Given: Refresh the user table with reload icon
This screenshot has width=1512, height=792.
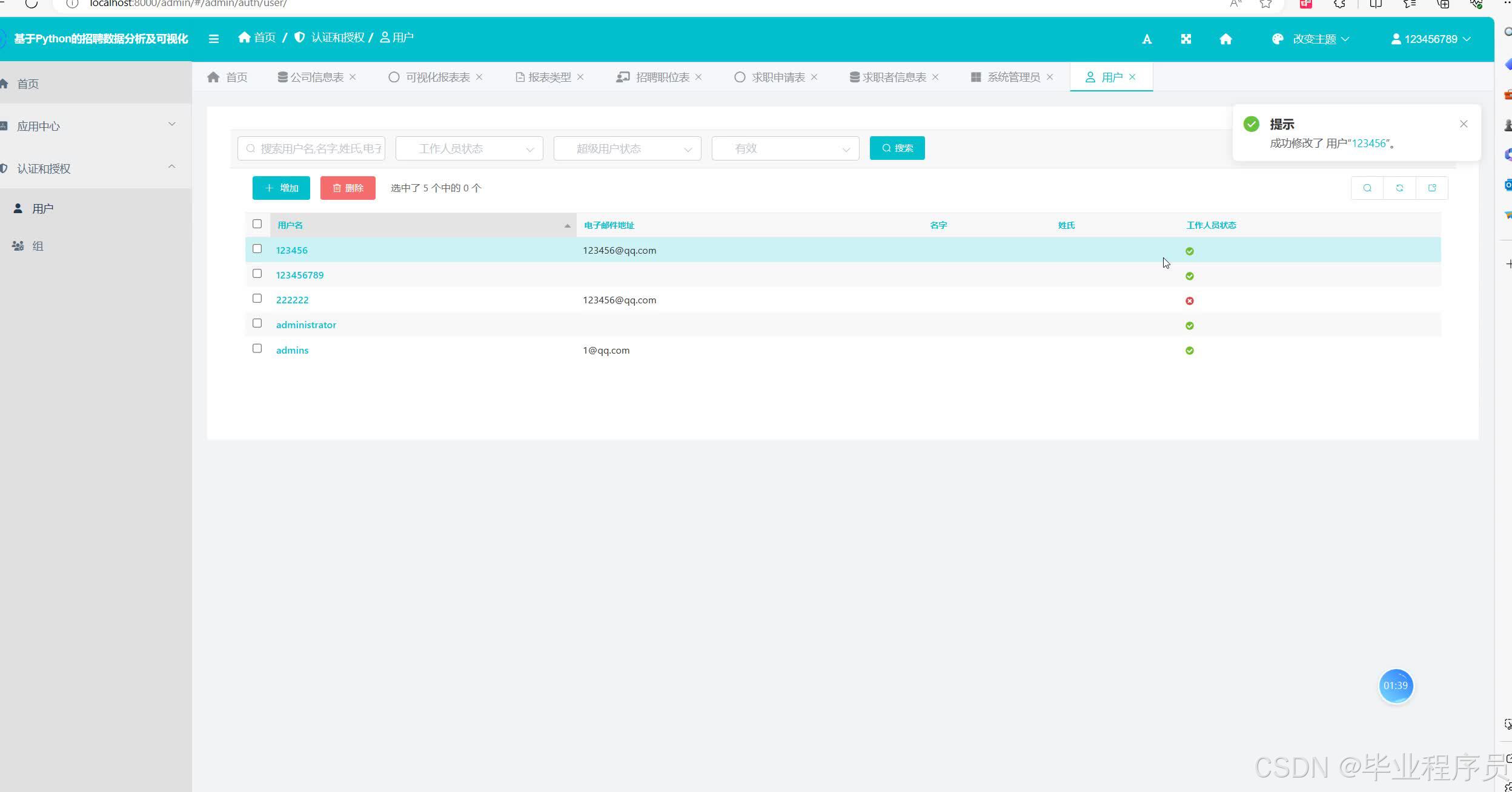Looking at the screenshot, I should (x=1399, y=188).
